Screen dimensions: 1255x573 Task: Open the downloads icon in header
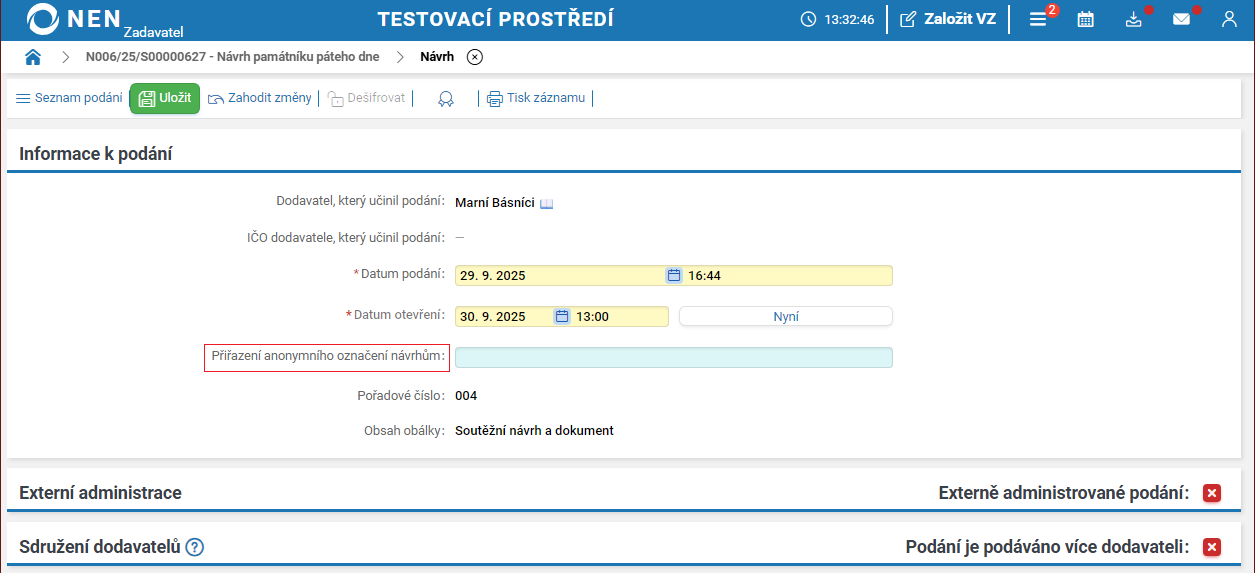[1133, 19]
